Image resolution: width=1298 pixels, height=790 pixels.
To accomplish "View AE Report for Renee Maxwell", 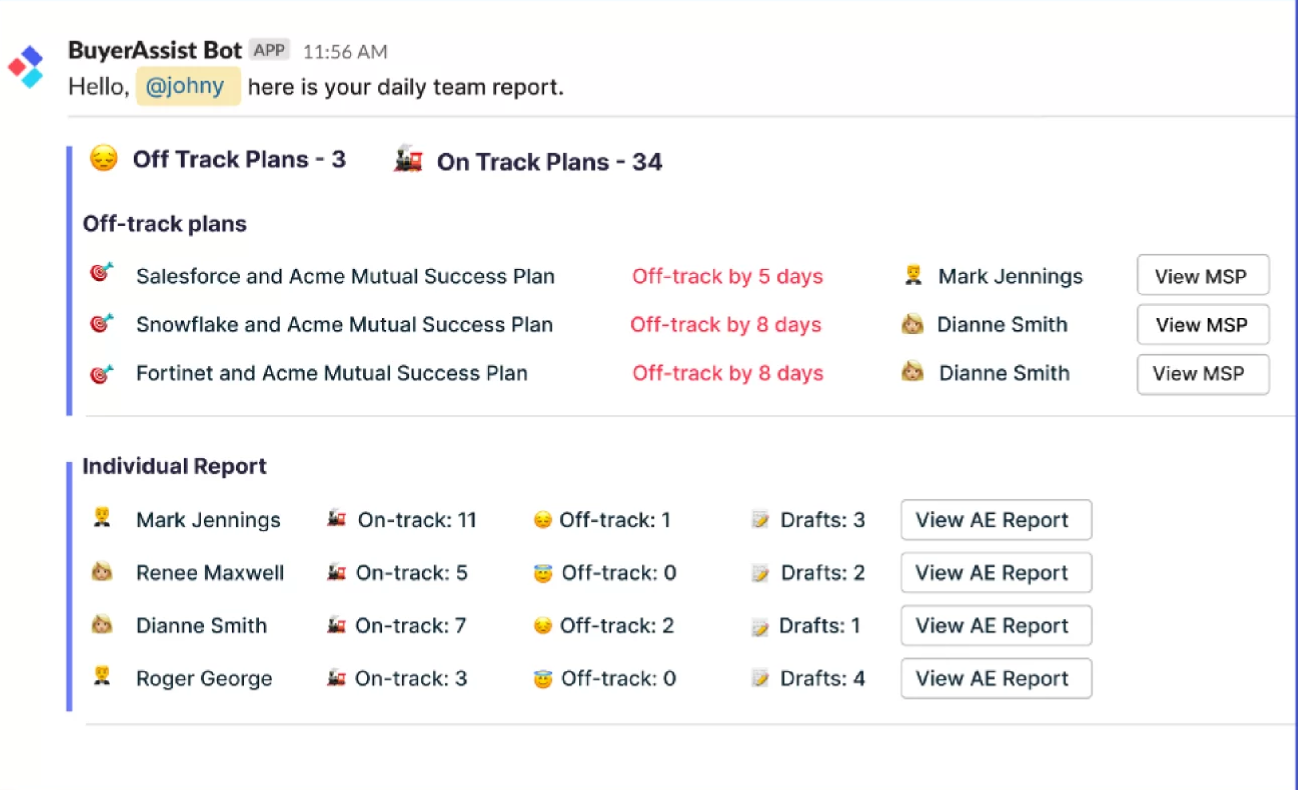I will [996, 573].
